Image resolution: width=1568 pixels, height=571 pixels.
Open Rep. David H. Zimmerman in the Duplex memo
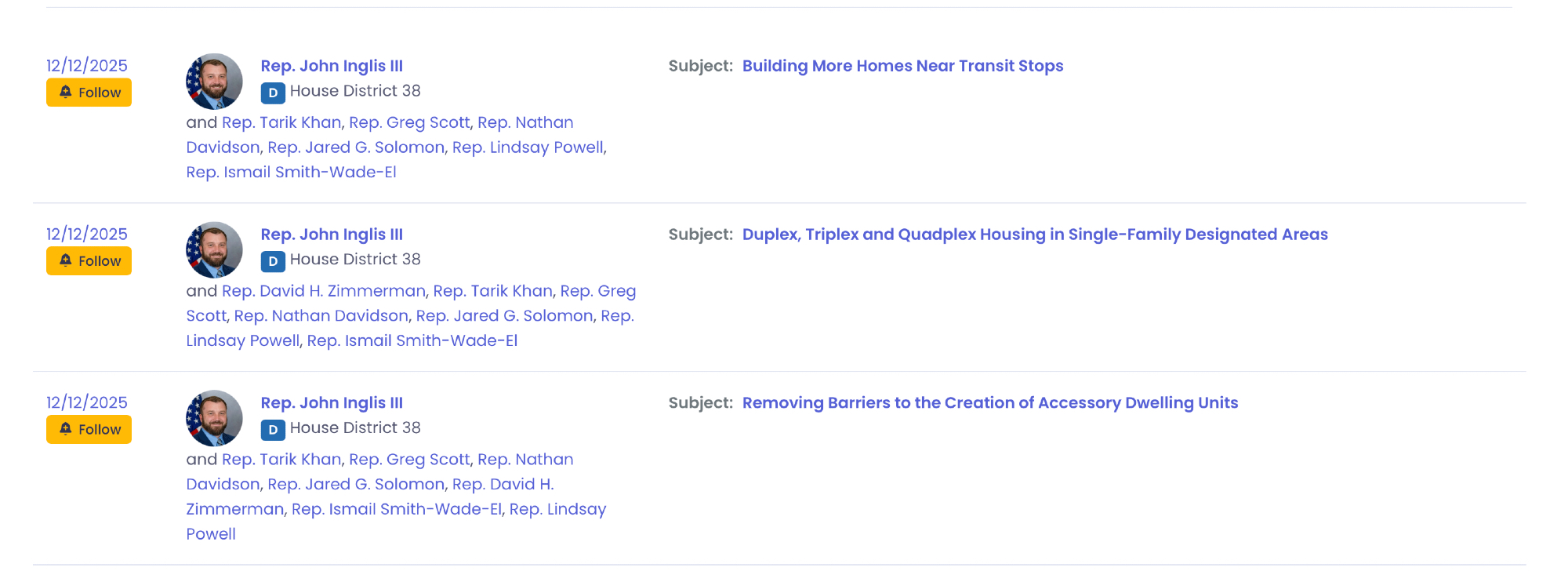(x=323, y=291)
